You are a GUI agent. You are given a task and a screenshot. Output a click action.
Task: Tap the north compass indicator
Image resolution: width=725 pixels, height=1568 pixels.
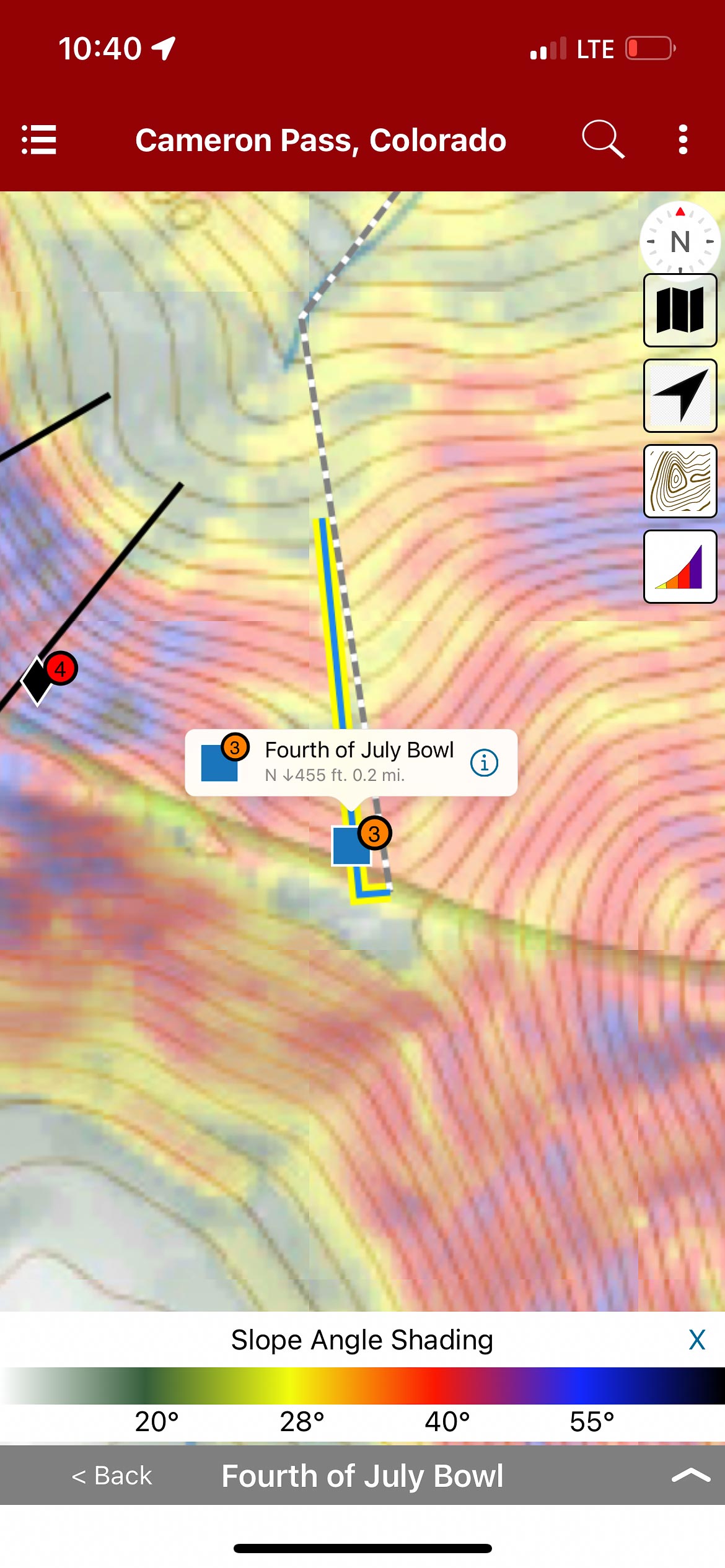(x=680, y=240)
